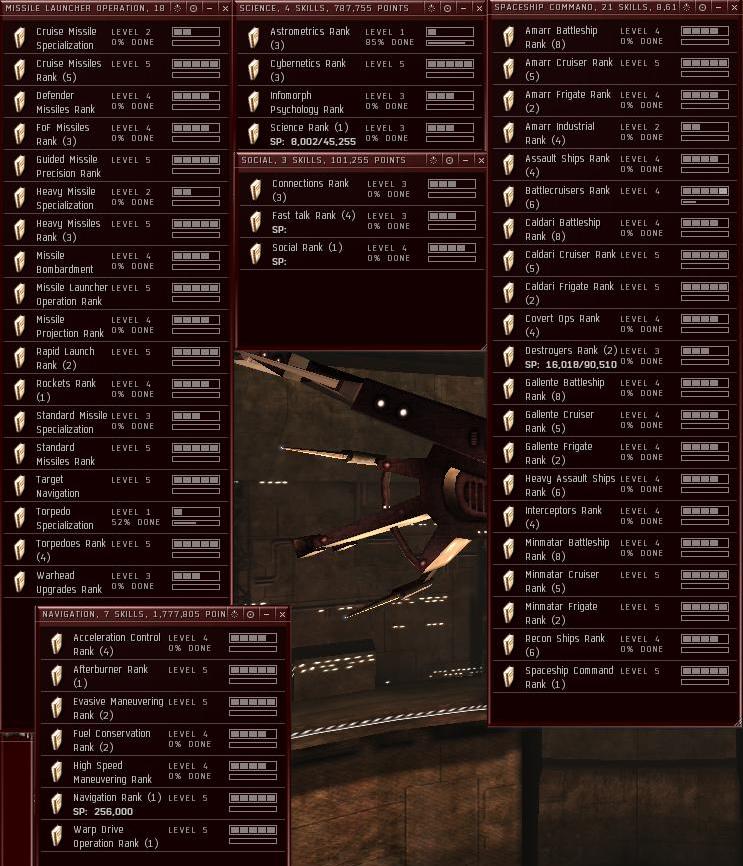Close the Navigation skills window
The width and height of the screenshot is (743, 866).
coord(282,614)
